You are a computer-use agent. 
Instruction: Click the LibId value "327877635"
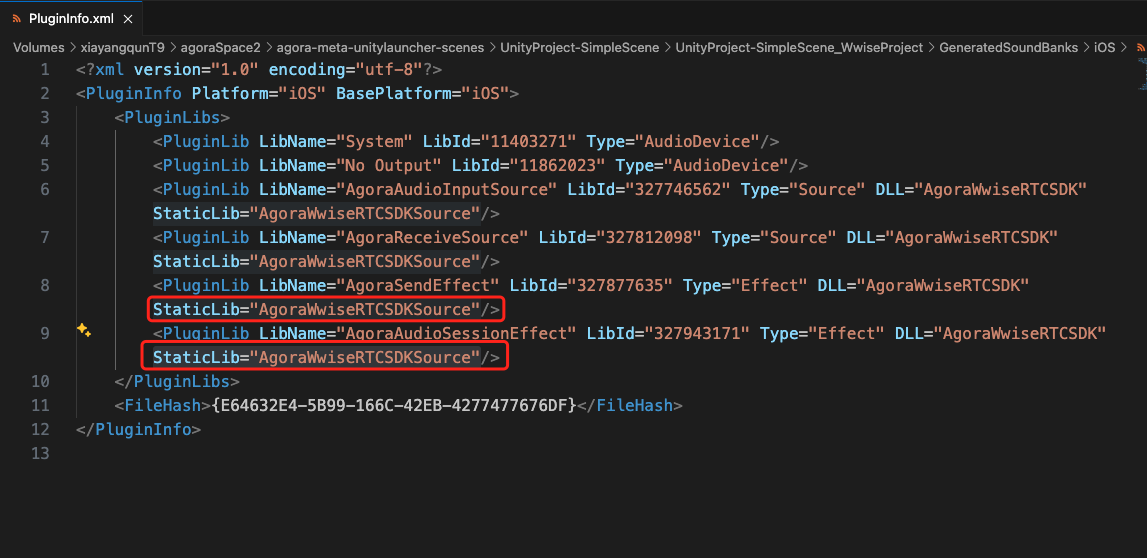[620, 285]
